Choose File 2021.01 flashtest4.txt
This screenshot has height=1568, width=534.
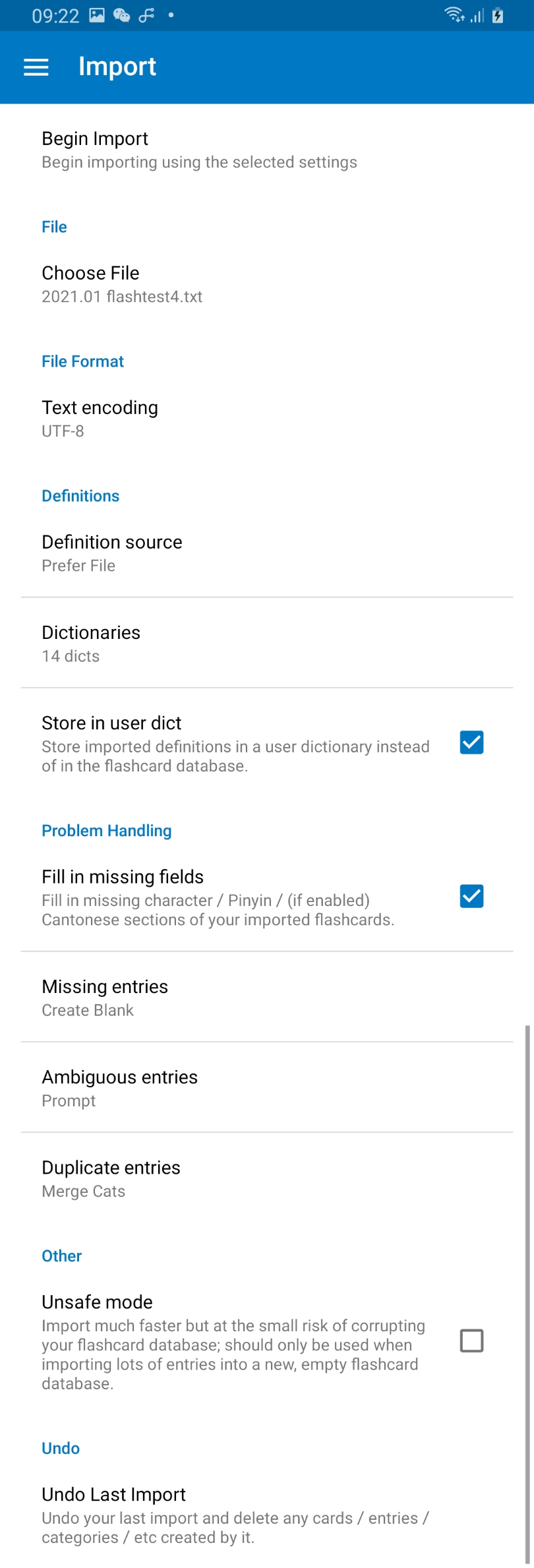pyautogui.click(x=267, y=284)
